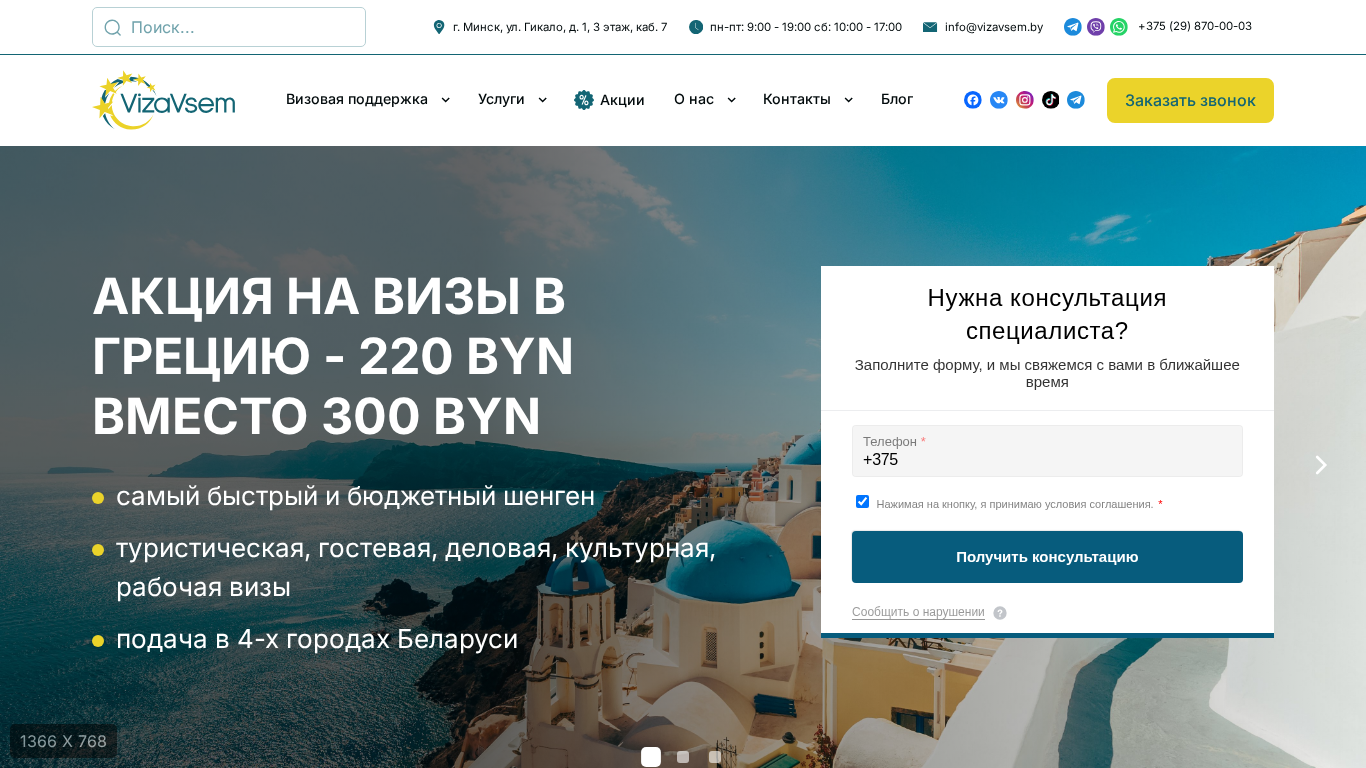
Task: Open the Viber contact icon
Action: 1096,27
